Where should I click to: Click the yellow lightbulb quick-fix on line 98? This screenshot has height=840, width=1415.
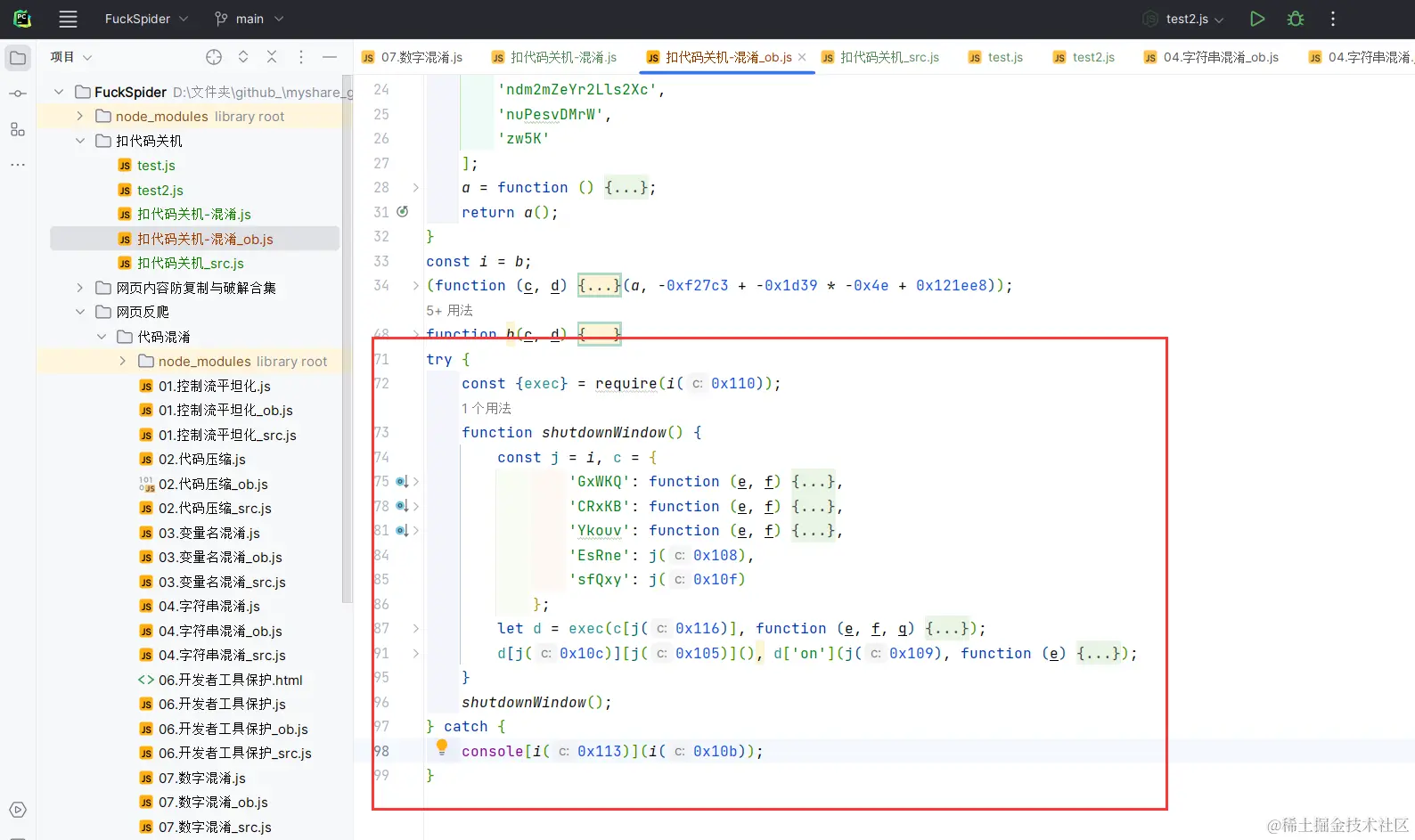click(441, 748)
